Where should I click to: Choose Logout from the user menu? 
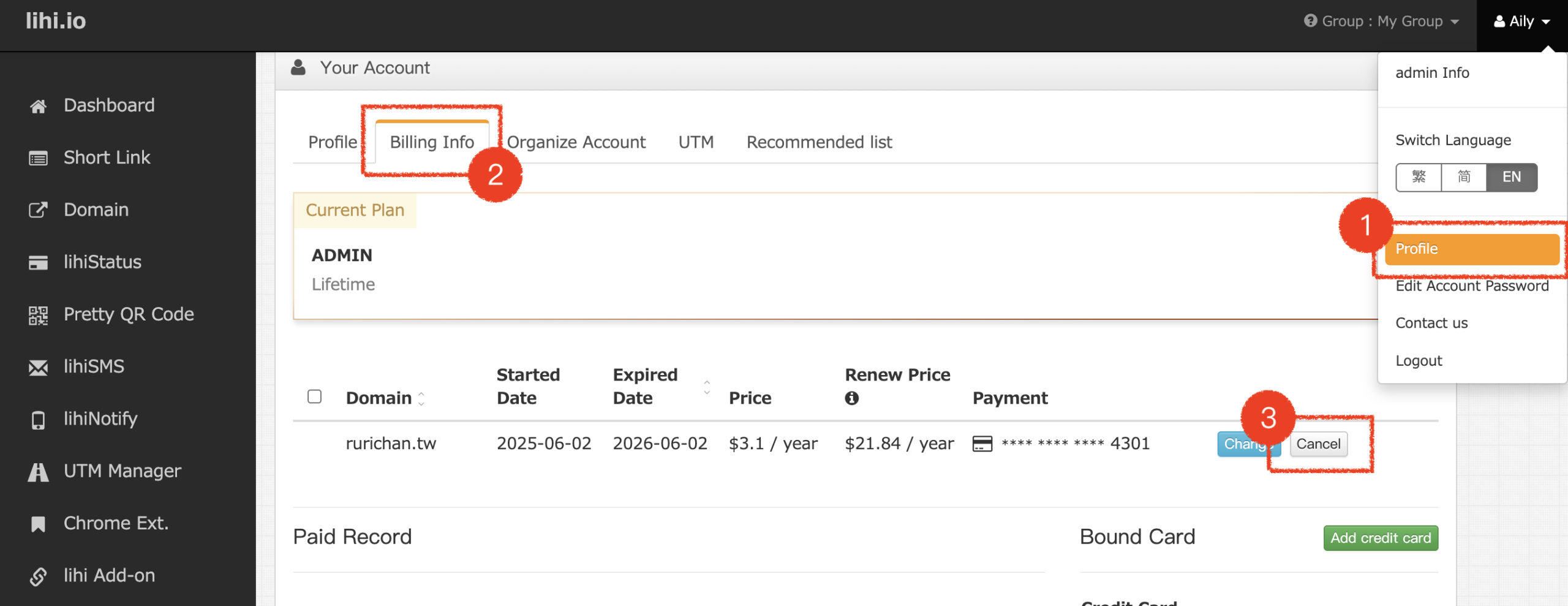point(1419,361)
